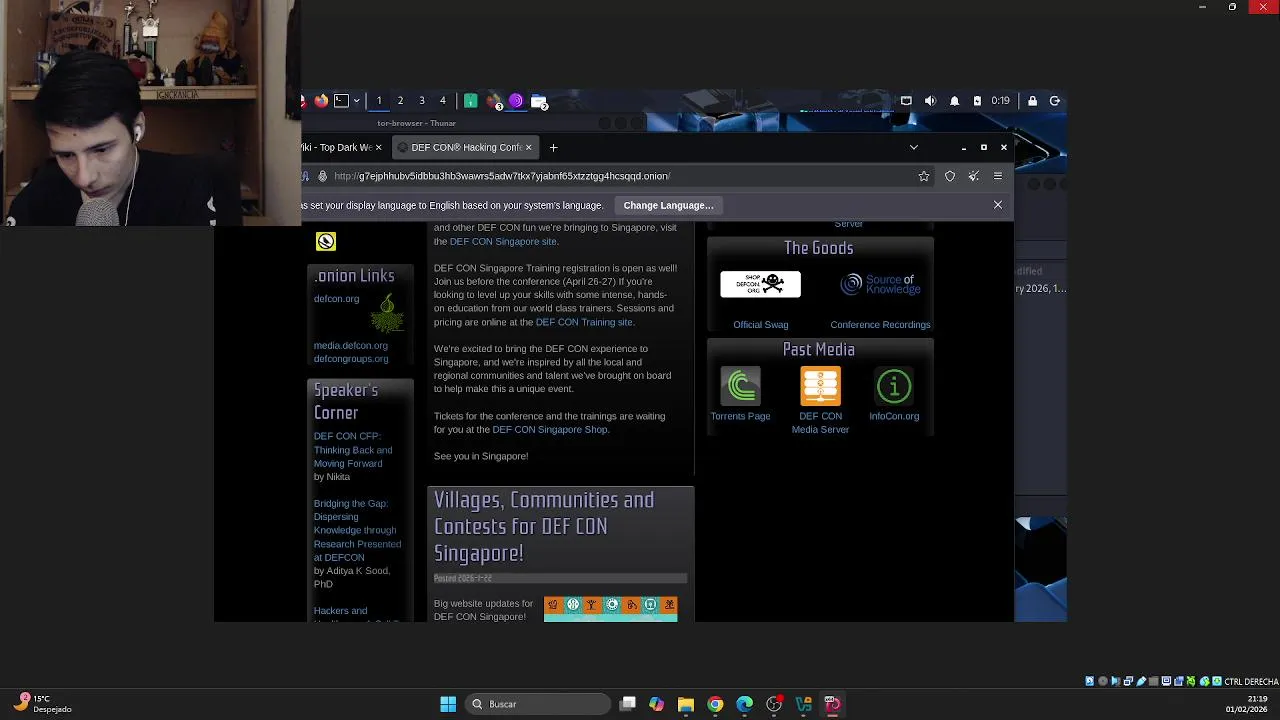
Task: Open File Explorer from the taskbar
Action: pyautogui.click(x=686, y=704)
